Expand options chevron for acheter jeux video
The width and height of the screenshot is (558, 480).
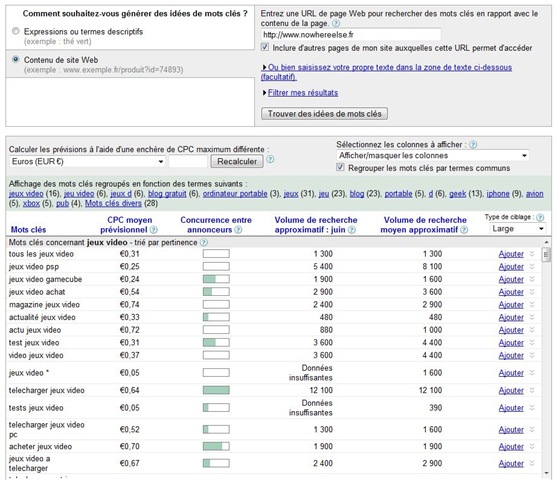click(532, 446)
